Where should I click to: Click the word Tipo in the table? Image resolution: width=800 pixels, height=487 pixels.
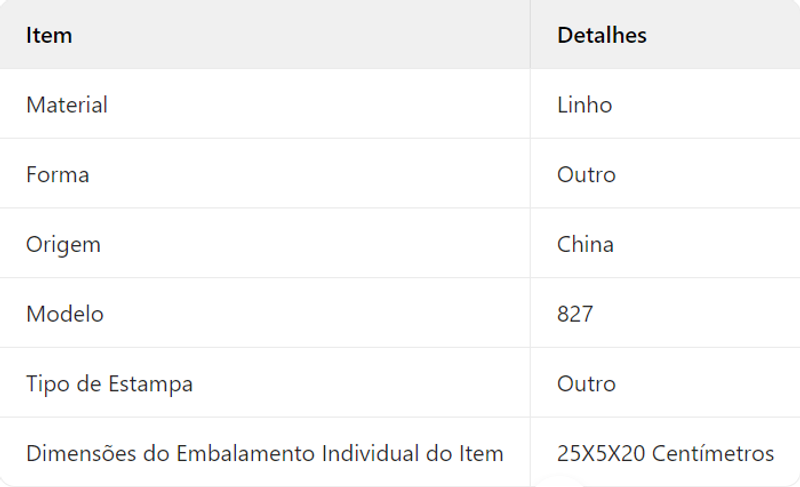coord(47,384)
